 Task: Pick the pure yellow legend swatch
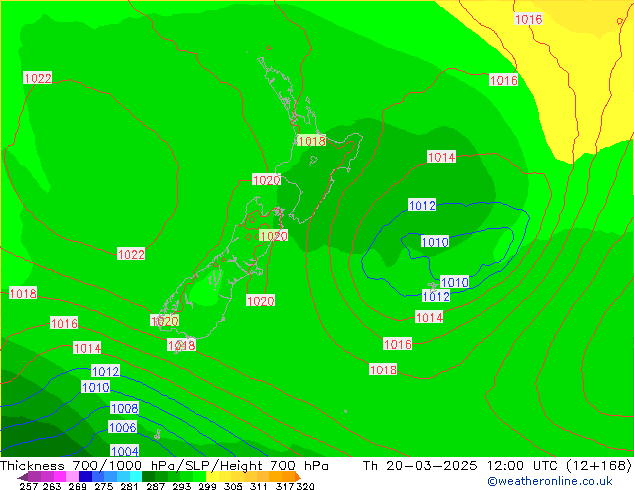[x=212, y=477]
